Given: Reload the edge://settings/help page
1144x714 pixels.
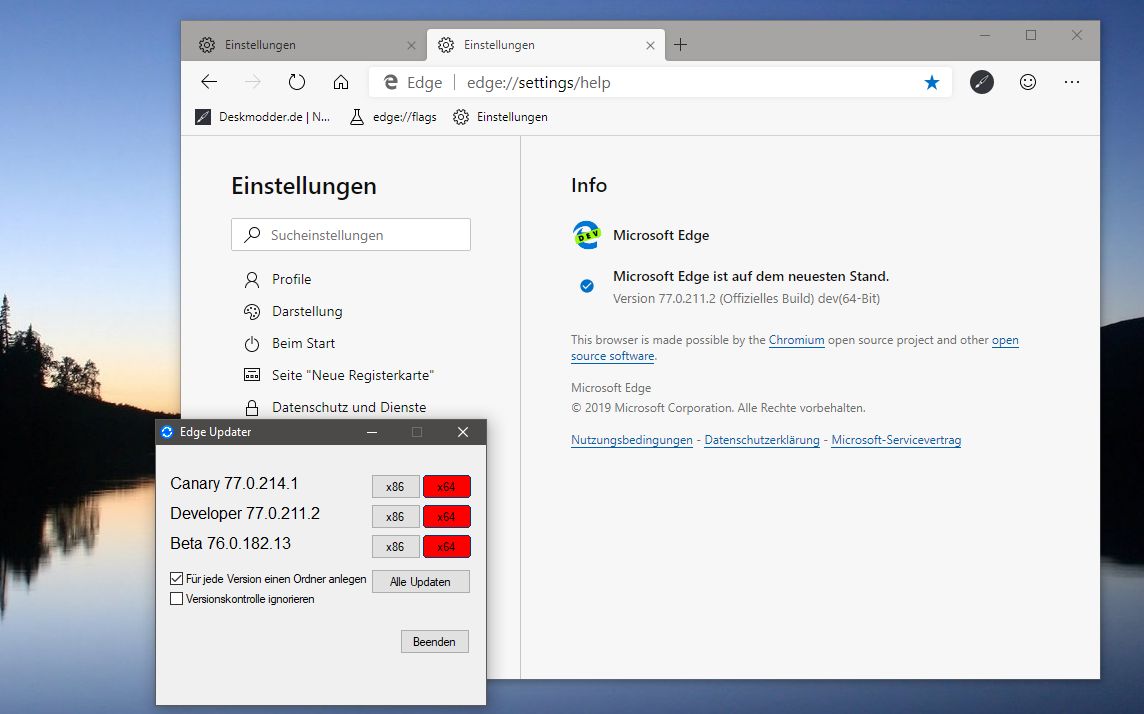Looking at the screenshot, I should (296, 82).
